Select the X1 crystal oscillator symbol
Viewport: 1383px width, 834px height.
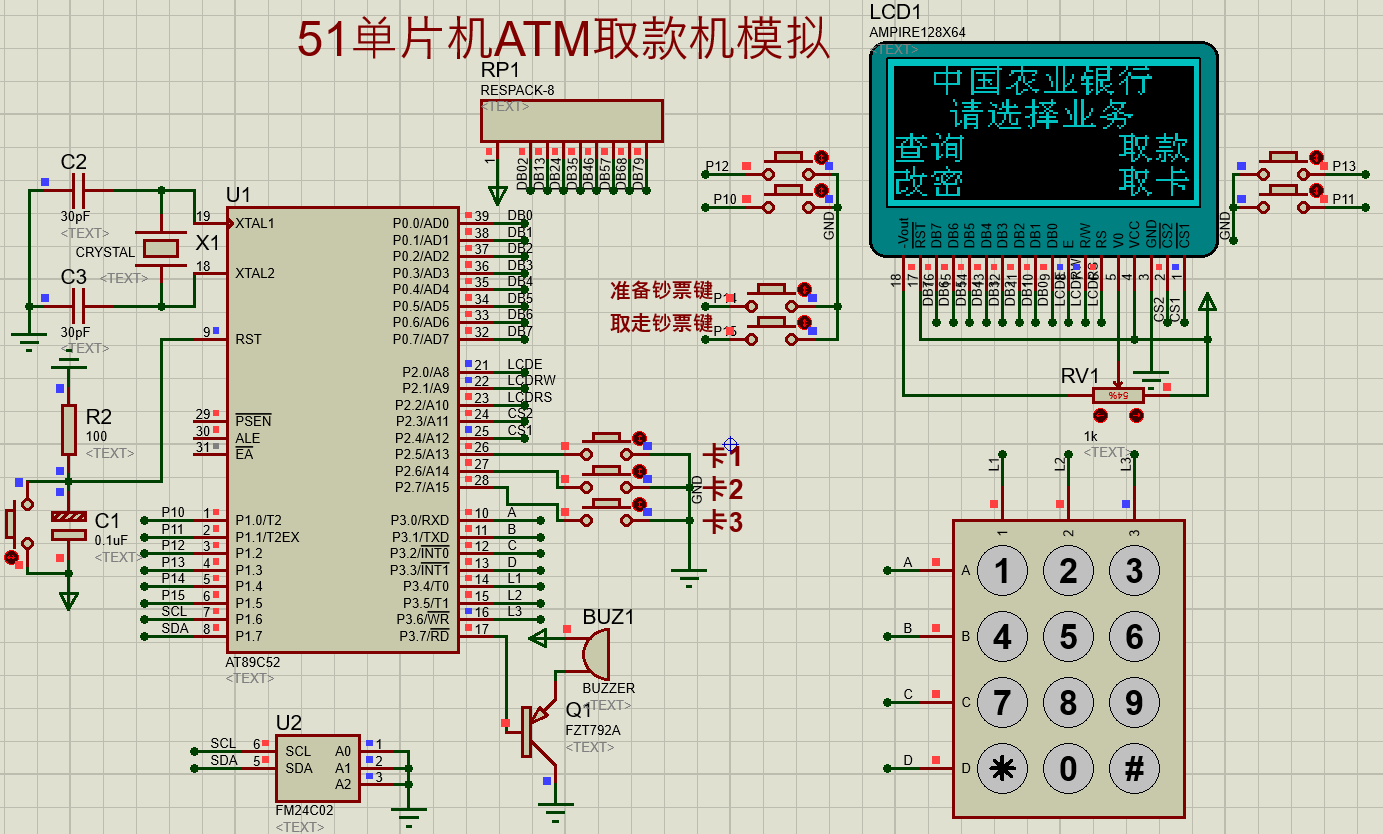tap(160, 247)
